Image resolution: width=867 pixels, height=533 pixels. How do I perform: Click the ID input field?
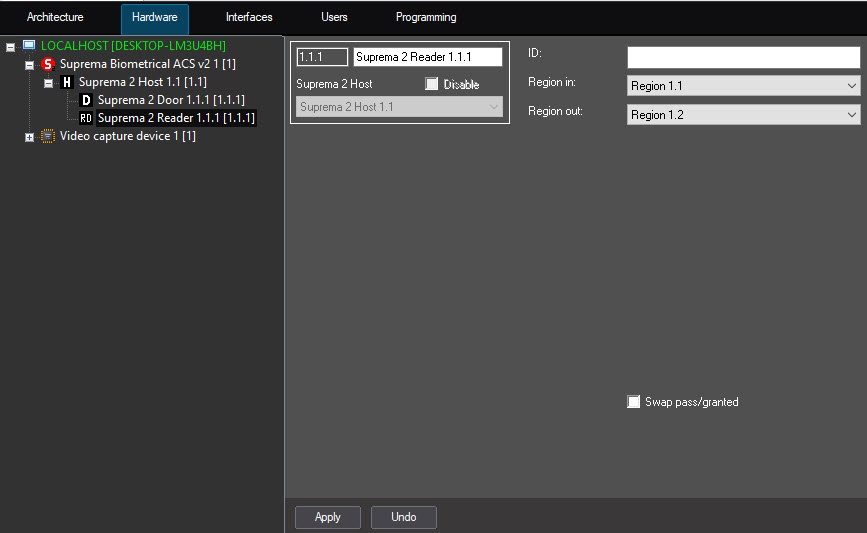point(743,57)
